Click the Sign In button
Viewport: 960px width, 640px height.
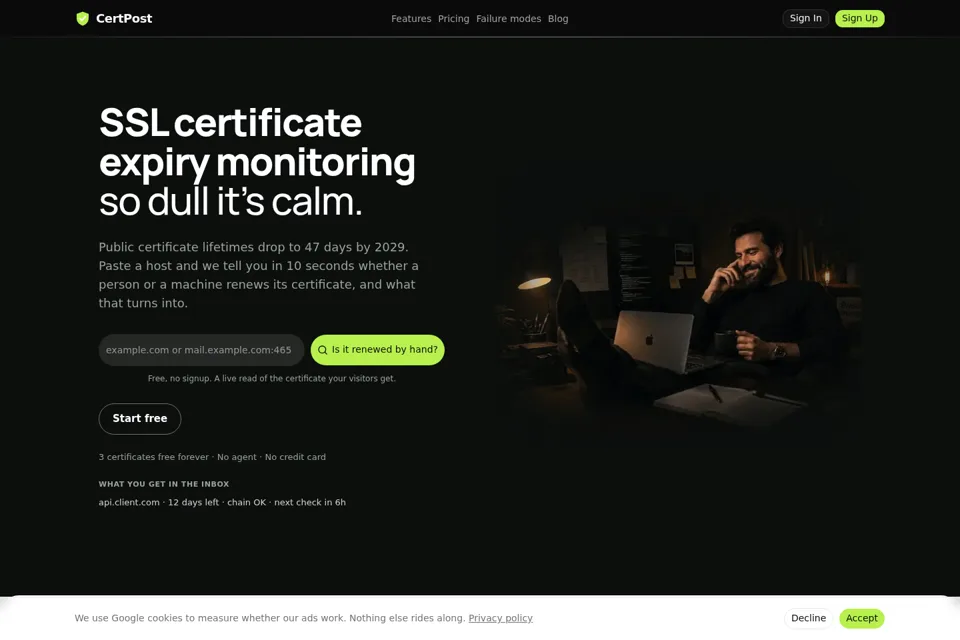pyautogui.click(x=805, y=18)
